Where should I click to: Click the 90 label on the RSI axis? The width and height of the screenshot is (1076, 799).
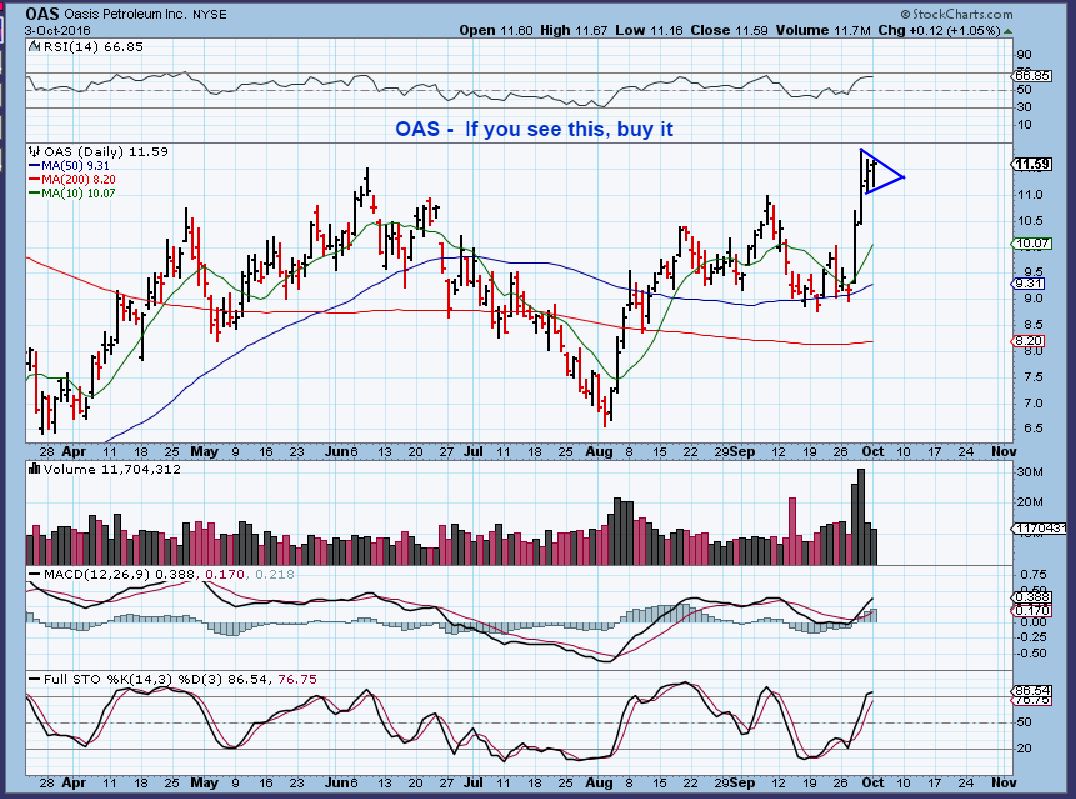(1024, 55)
